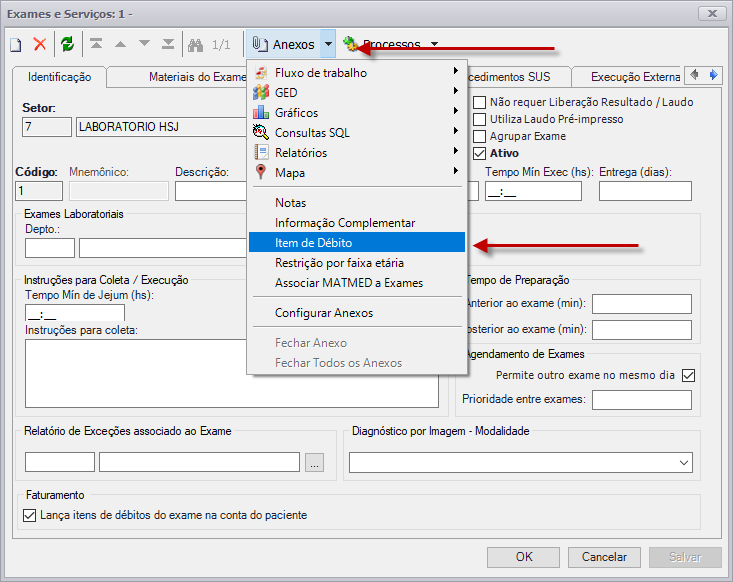The height and width of the screenshot is (582, 733).
Task: Click the Anexos paperclip button
Action: click(284, 44)
